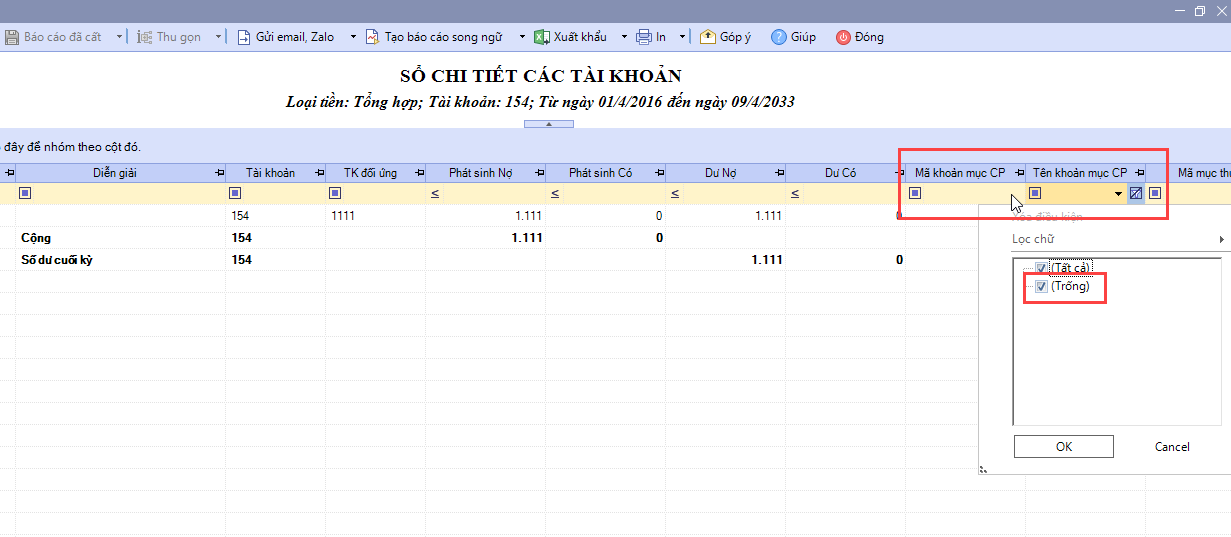
Task: Click the Gửi email, Zalo document icon
Action: point(244,37)
